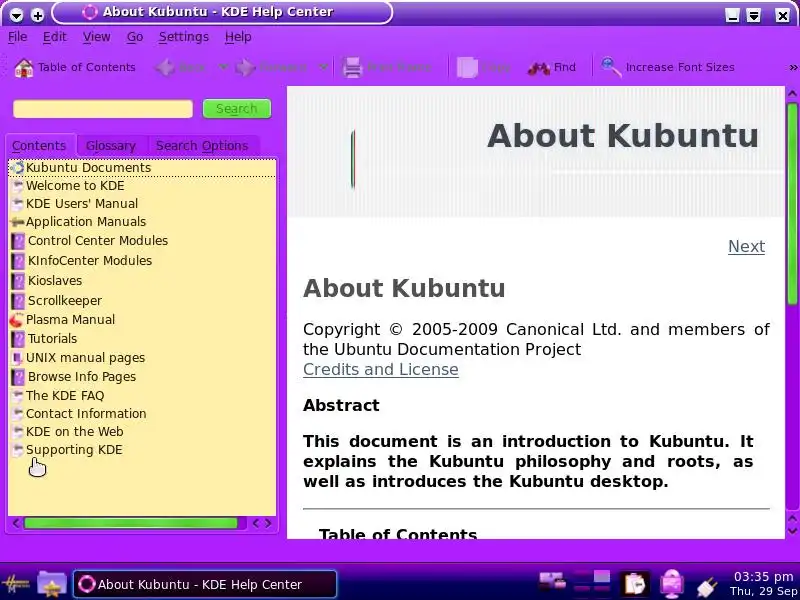Screen dimensions: 800x600
Task: Click the Scrollkeeper book icon
Action: pyautogui.click(x=18, y=301)
